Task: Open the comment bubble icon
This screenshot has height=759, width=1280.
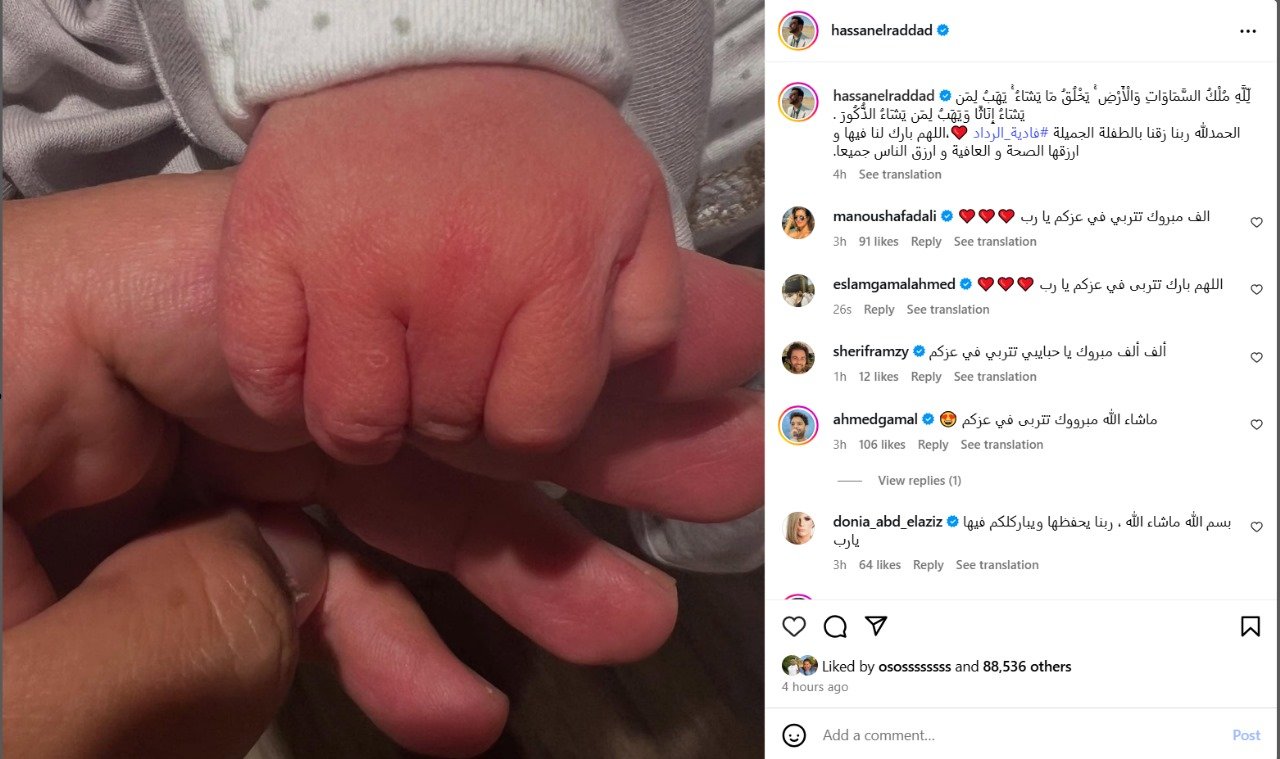Action: 835,626
